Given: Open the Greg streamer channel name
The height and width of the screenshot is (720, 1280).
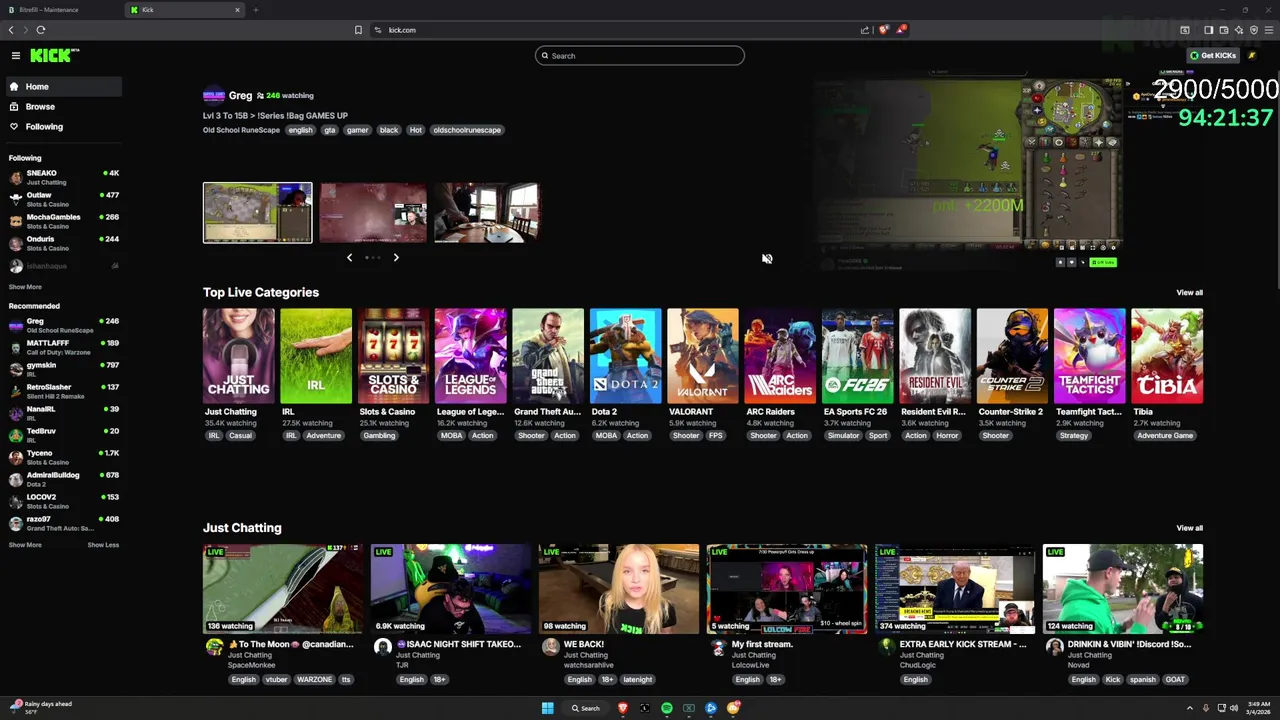Looking at the screenshot, I should (240, 96).
